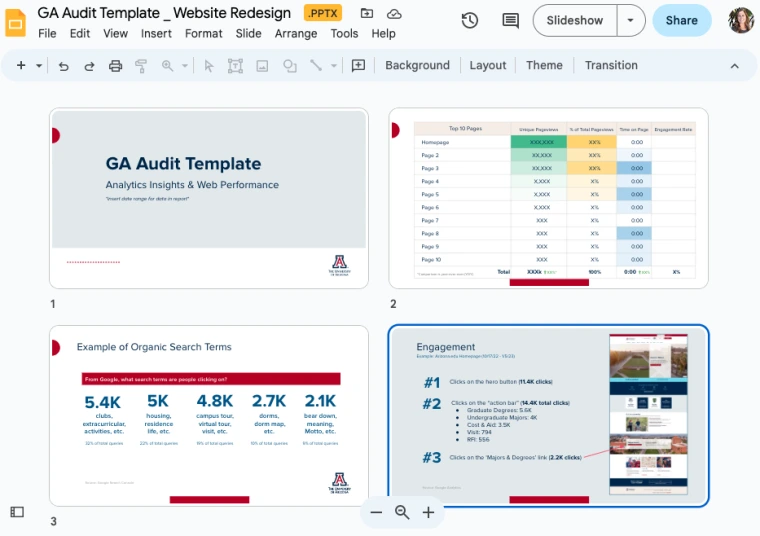Reset zoom with magnifier icon at bottom

click(x=402, y=512)
